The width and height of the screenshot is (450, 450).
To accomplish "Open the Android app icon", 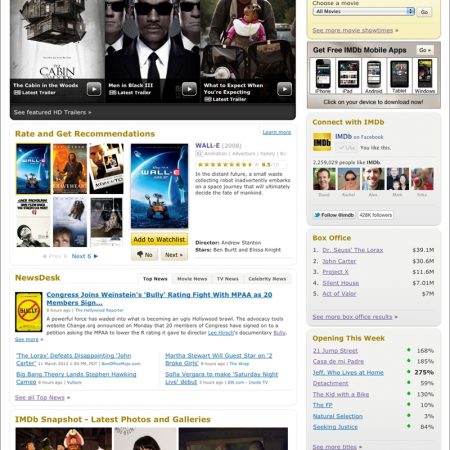I will coord(374,76).
